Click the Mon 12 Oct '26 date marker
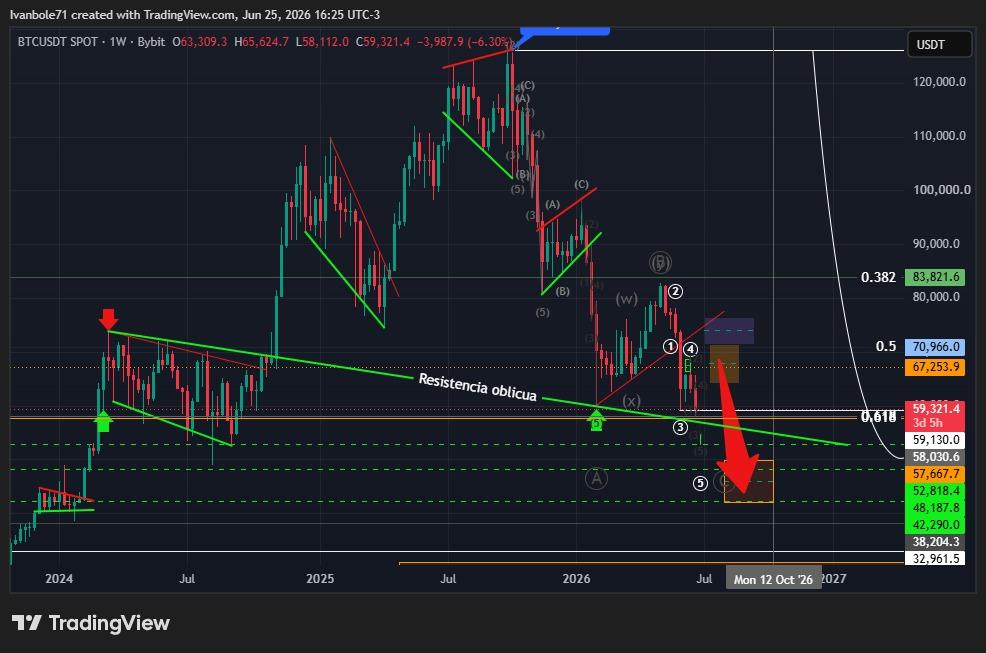 (773, 579)
